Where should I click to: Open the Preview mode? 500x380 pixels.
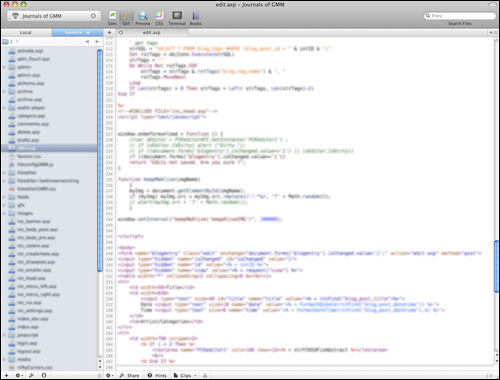pyautogui.click(x=143, y=18)
